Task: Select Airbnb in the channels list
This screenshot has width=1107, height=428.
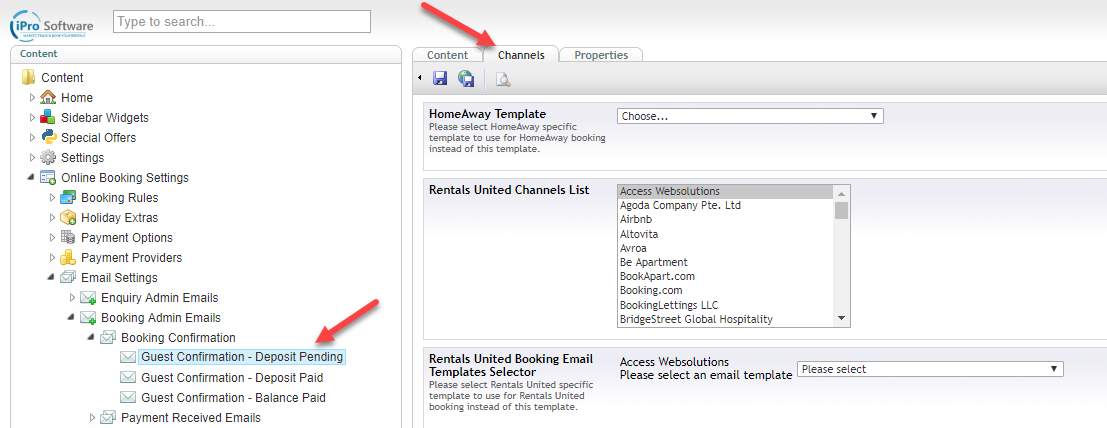Action: (x=725, y=220)
